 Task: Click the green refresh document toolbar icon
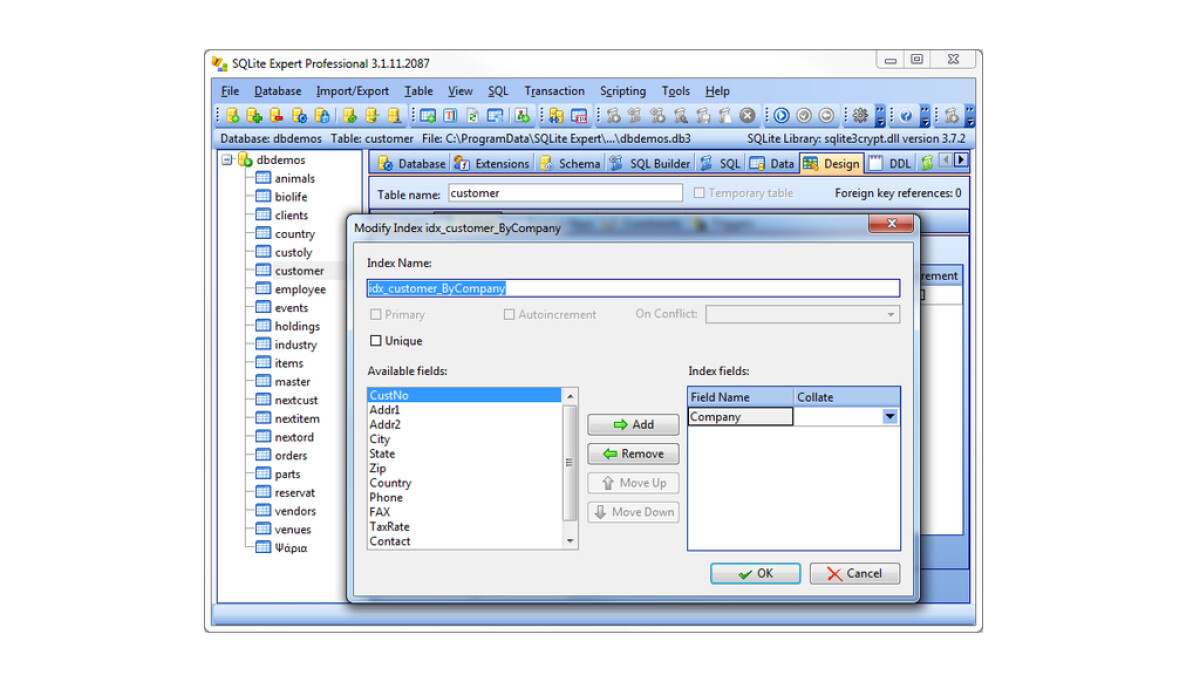click(474, 115)
